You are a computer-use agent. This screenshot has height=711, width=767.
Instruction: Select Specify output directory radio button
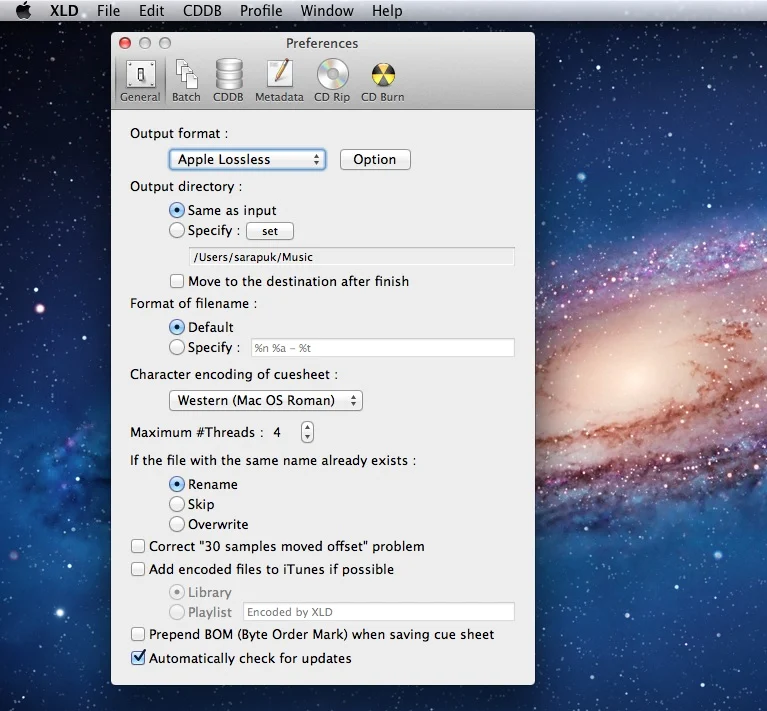(177, 230)
